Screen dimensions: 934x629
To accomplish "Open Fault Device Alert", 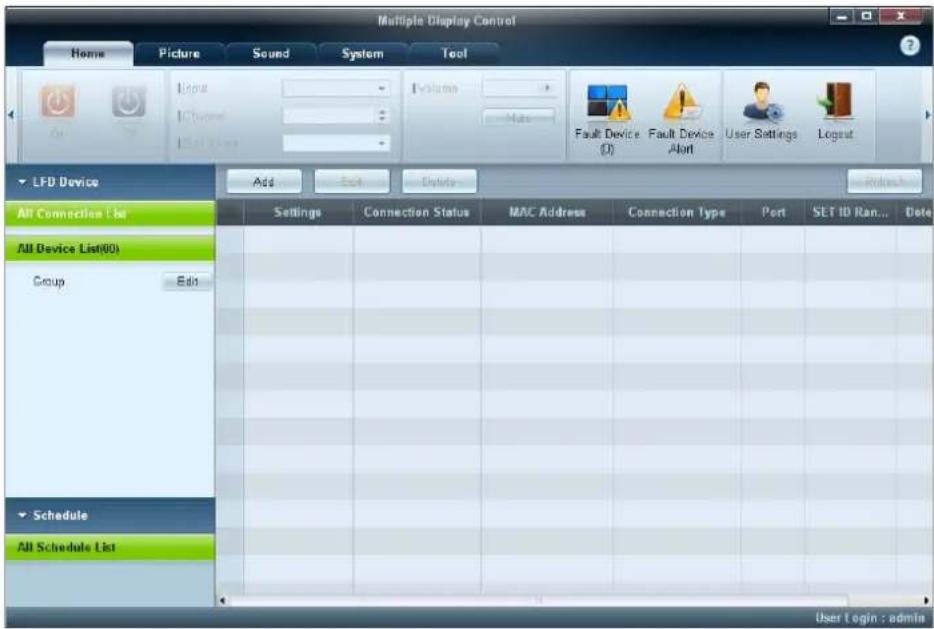I will pos(681,103).
